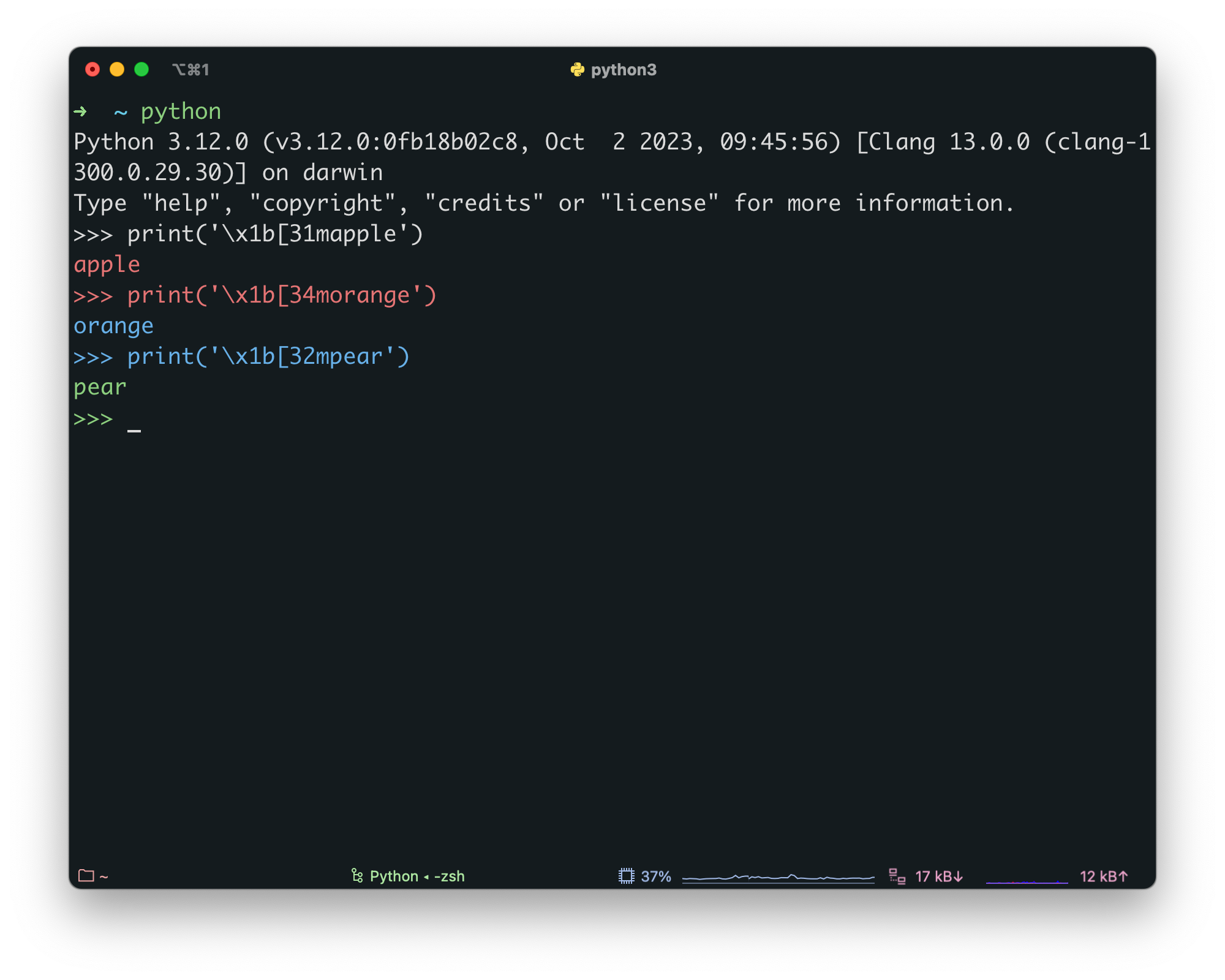
Task: Click the print('\x1b[34morange') command line
Action: click(x=255, y=295)
